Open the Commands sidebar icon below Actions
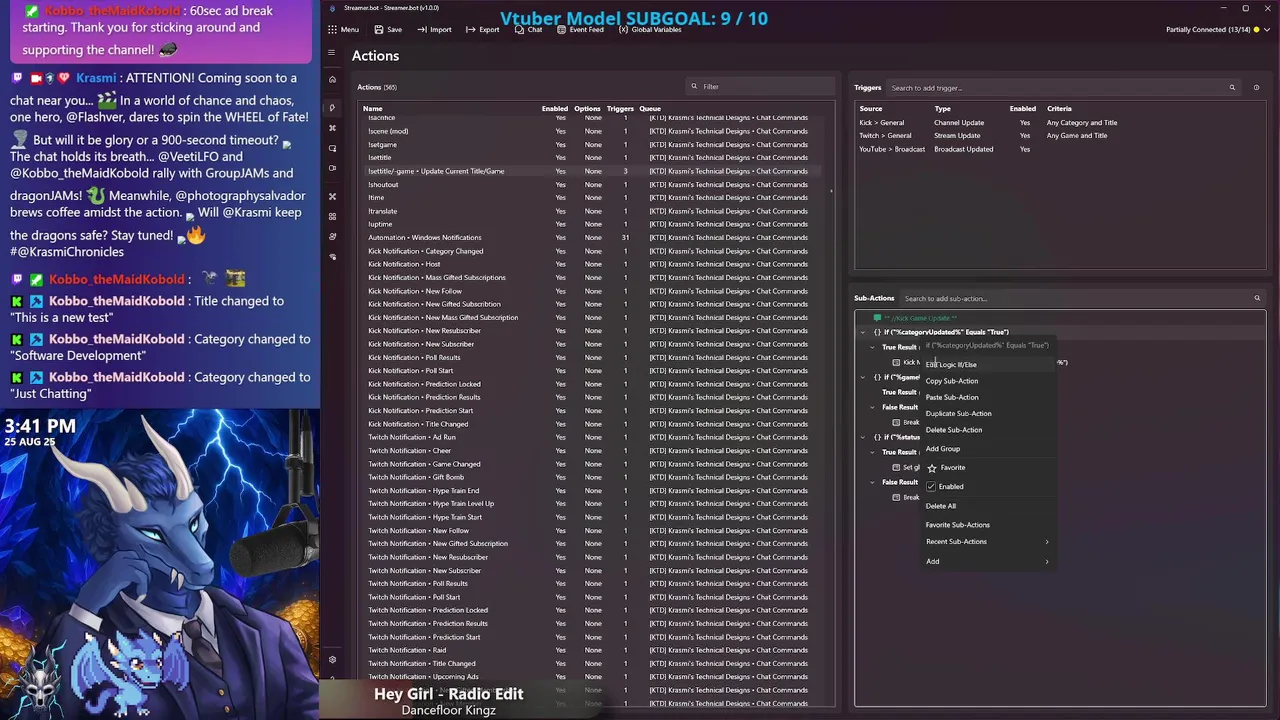This screenshot has height=720, width=1280. [332, 128]
